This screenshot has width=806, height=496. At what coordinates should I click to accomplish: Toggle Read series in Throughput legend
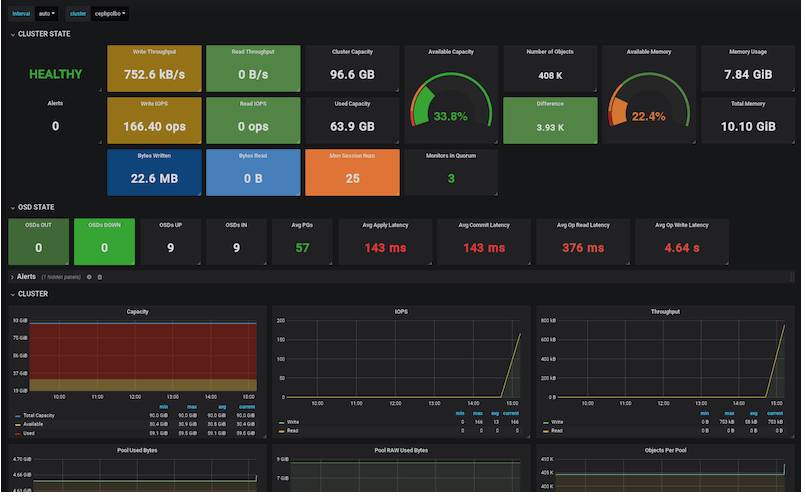pos(556,431)
